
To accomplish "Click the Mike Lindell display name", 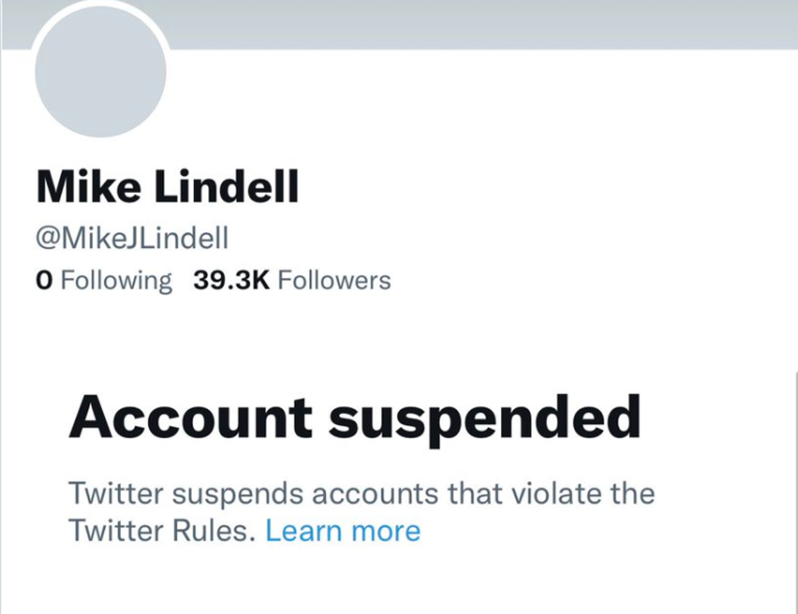I will pyautogui.click(x=167, y=188).
